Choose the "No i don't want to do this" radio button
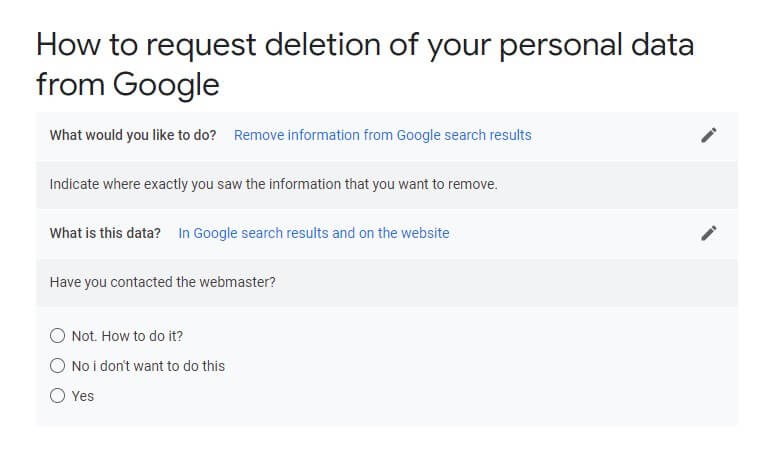Screen dimensions: 778x455 58,366
